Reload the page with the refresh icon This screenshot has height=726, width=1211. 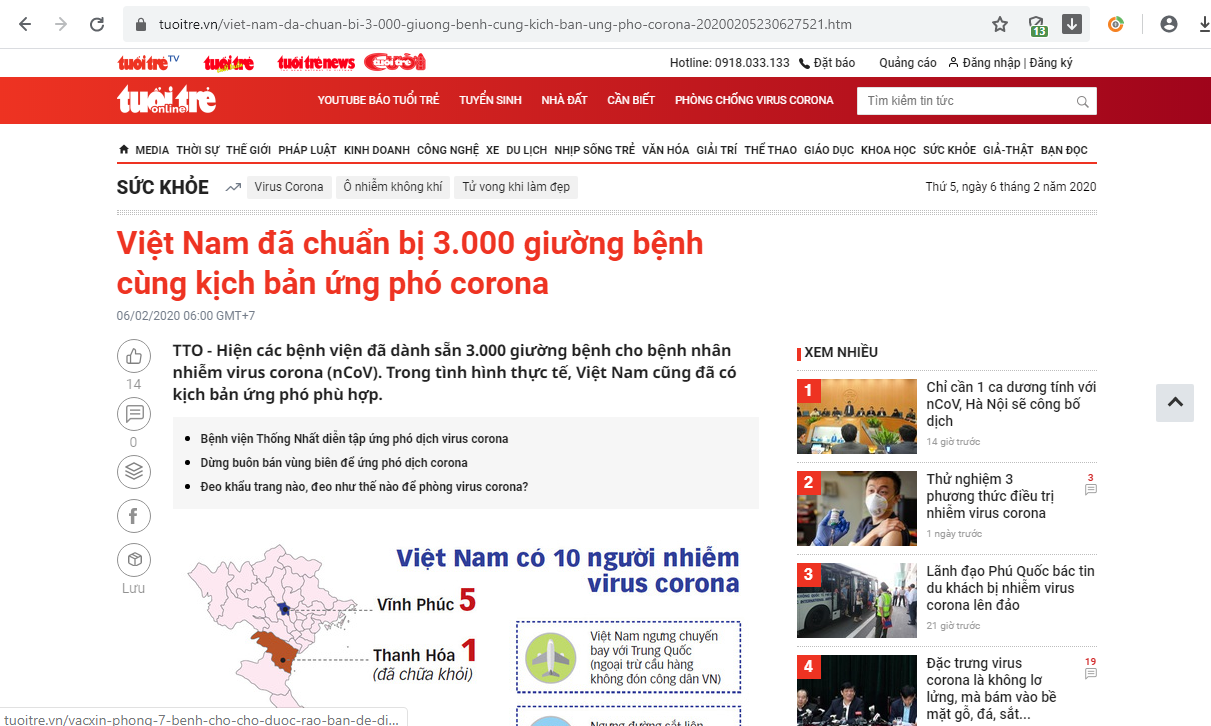coord(97,25)
